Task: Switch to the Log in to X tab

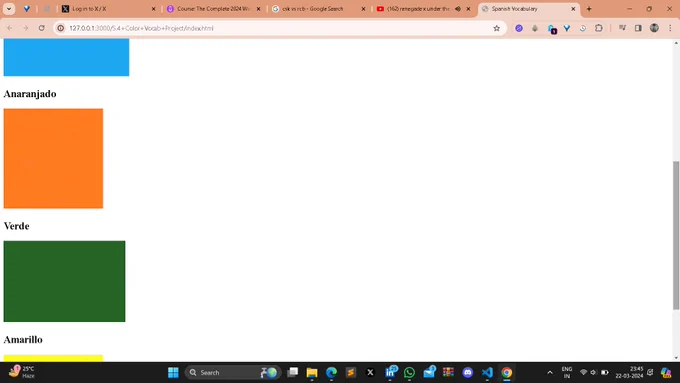Action: [x=108, y=9]
